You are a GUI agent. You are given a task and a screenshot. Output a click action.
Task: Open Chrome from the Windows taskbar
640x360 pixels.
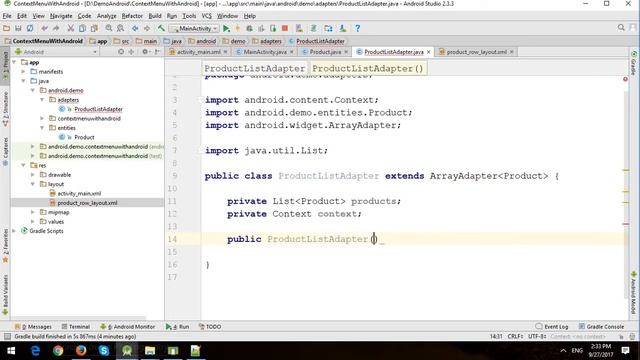(x=58, y=351)
